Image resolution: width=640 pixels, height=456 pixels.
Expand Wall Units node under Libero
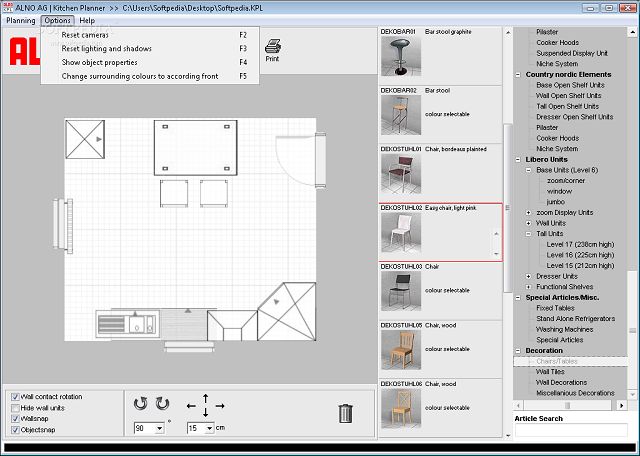(529, 223)
